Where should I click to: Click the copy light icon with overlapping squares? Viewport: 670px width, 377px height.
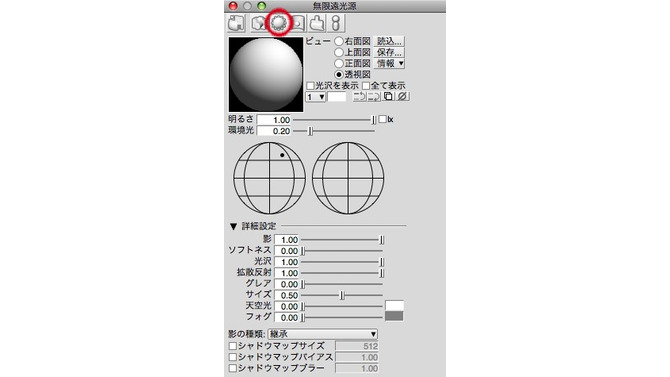click(x=388, y=97)
